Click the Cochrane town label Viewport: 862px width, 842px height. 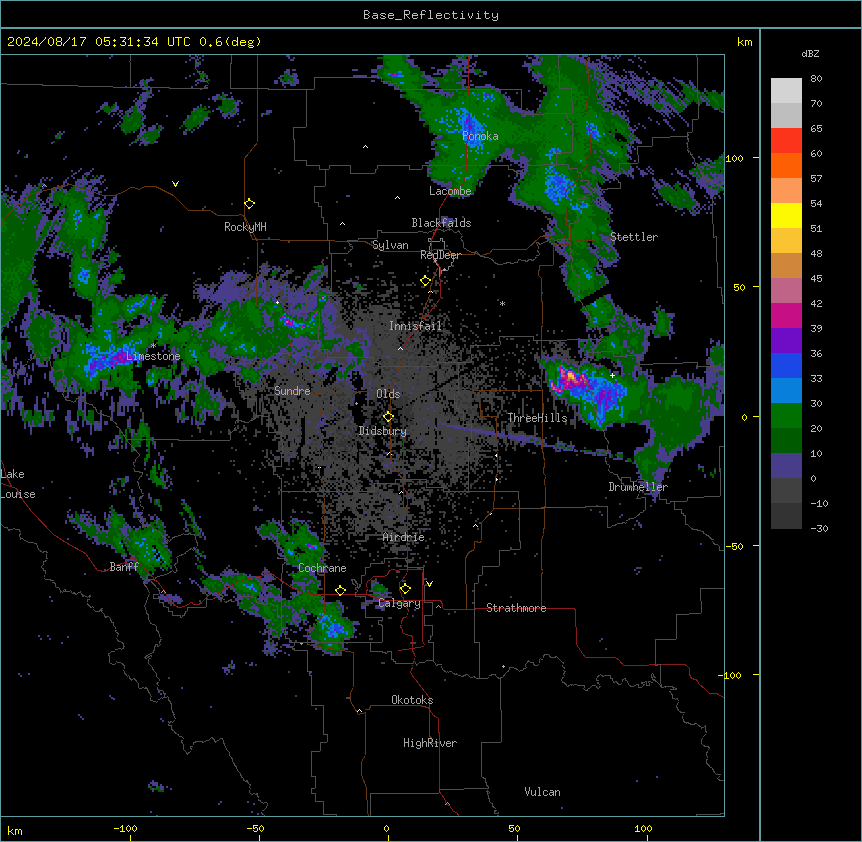(x=322, y=568)
